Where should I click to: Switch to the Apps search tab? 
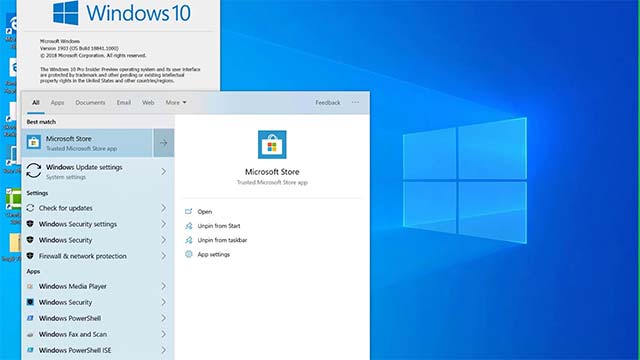[57, 102]
